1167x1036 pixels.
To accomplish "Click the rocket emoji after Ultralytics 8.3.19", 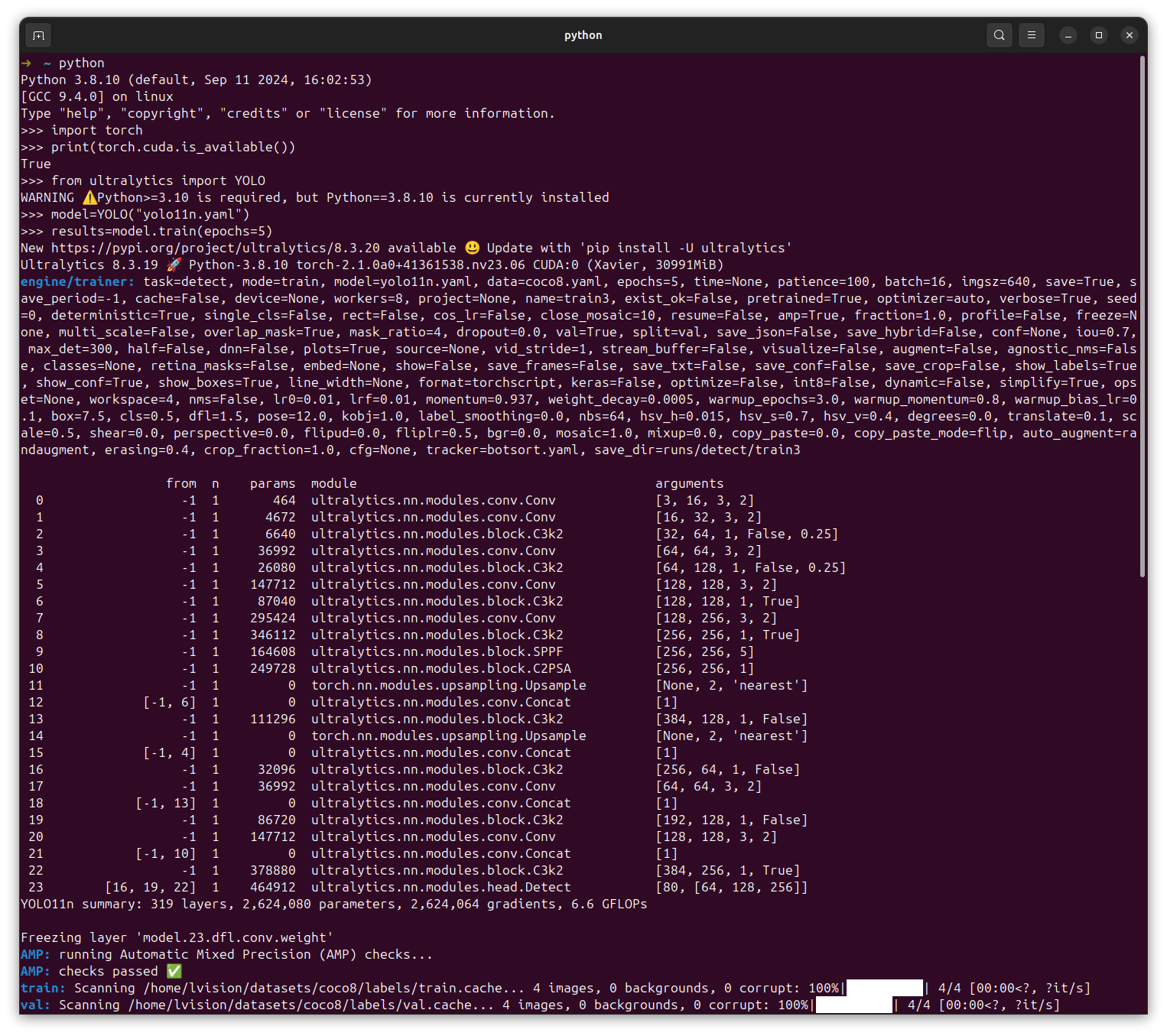I will tap(174, 265).
